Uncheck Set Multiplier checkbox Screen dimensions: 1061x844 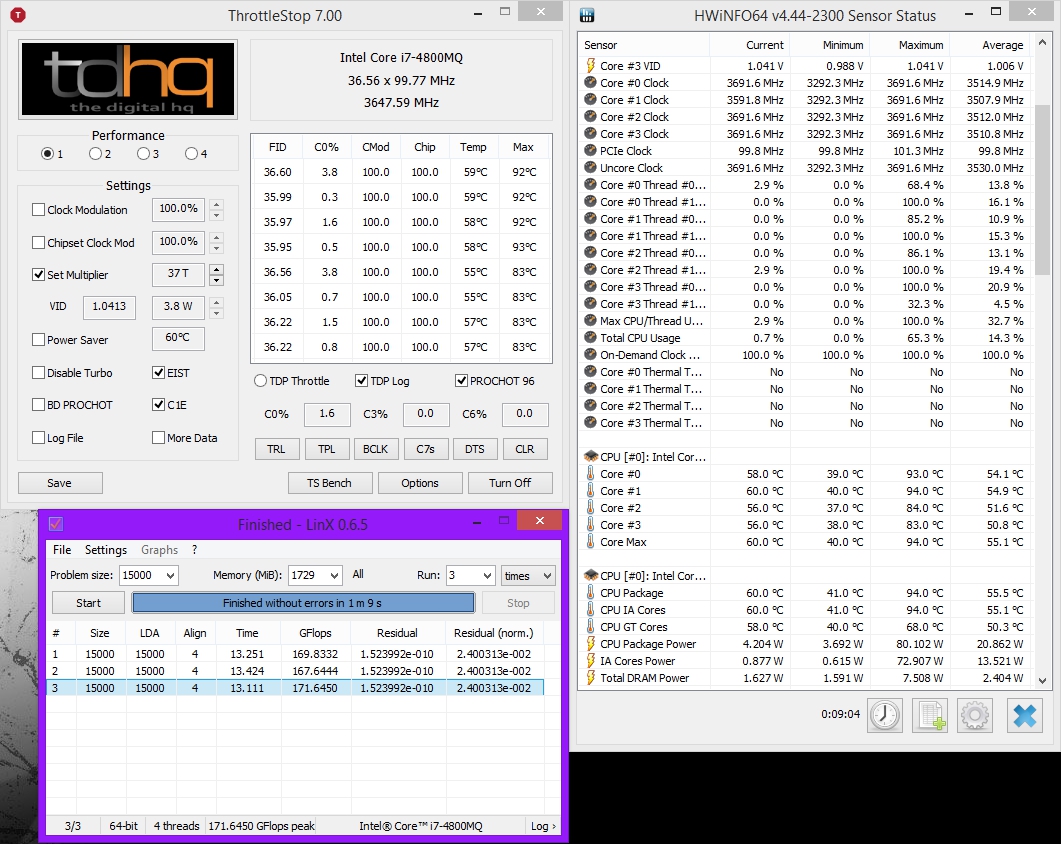coord(39,275)
